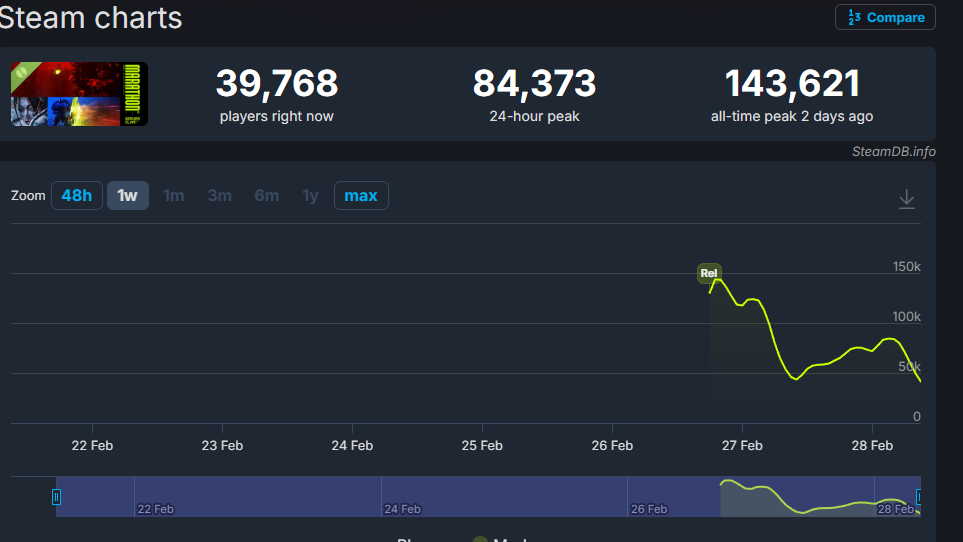
Task: Click the 39,768 players right now value
Action: click(x=277, y=83)
